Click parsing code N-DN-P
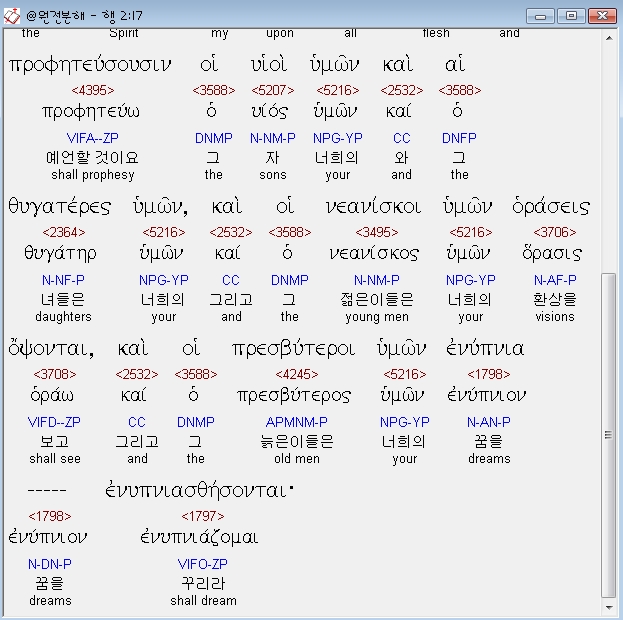The width and height of the screenshot is (623, 620). [x=50, y=564]
